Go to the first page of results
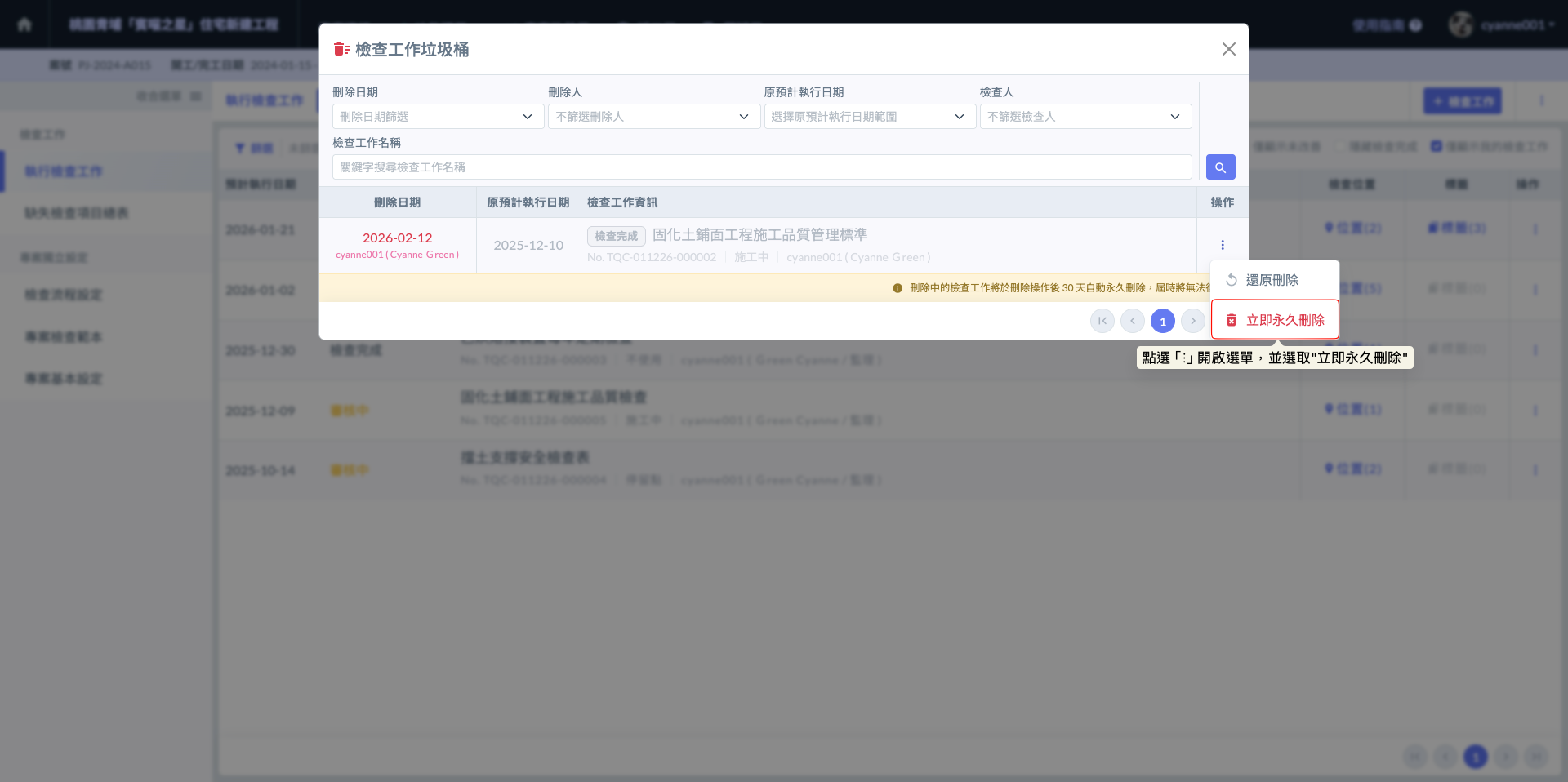The width and height of the screenshot is (1568, 782). tap(1102, 321)
